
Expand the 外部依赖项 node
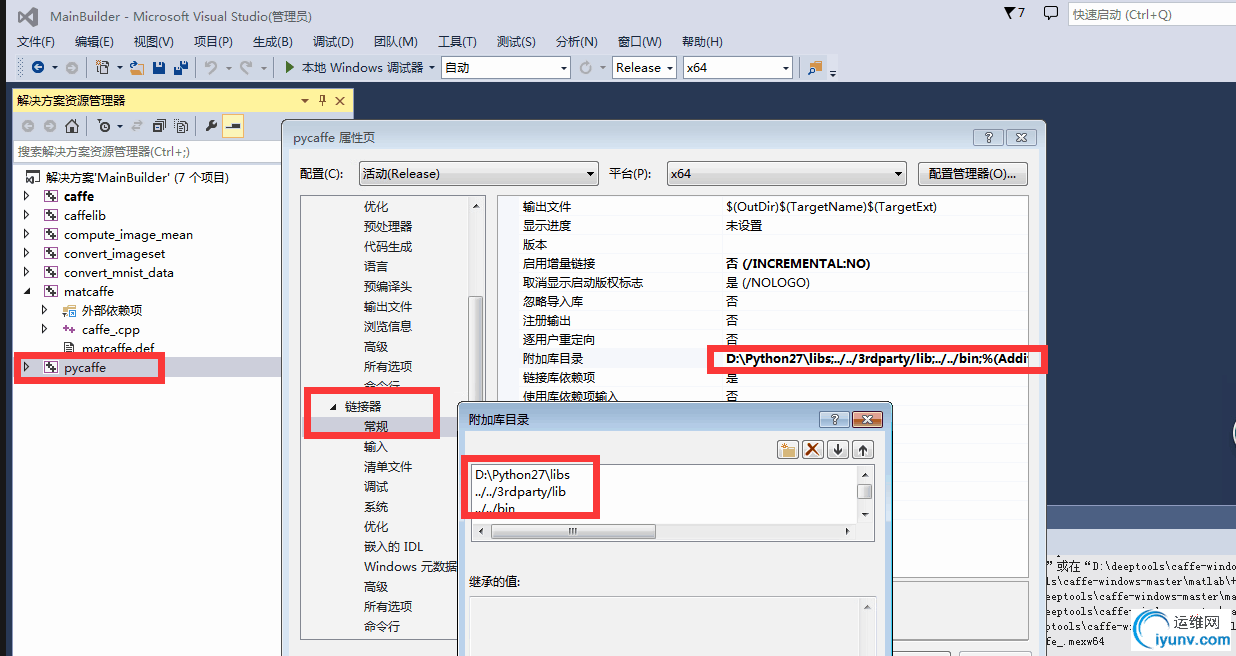click(x=45, y=310)
